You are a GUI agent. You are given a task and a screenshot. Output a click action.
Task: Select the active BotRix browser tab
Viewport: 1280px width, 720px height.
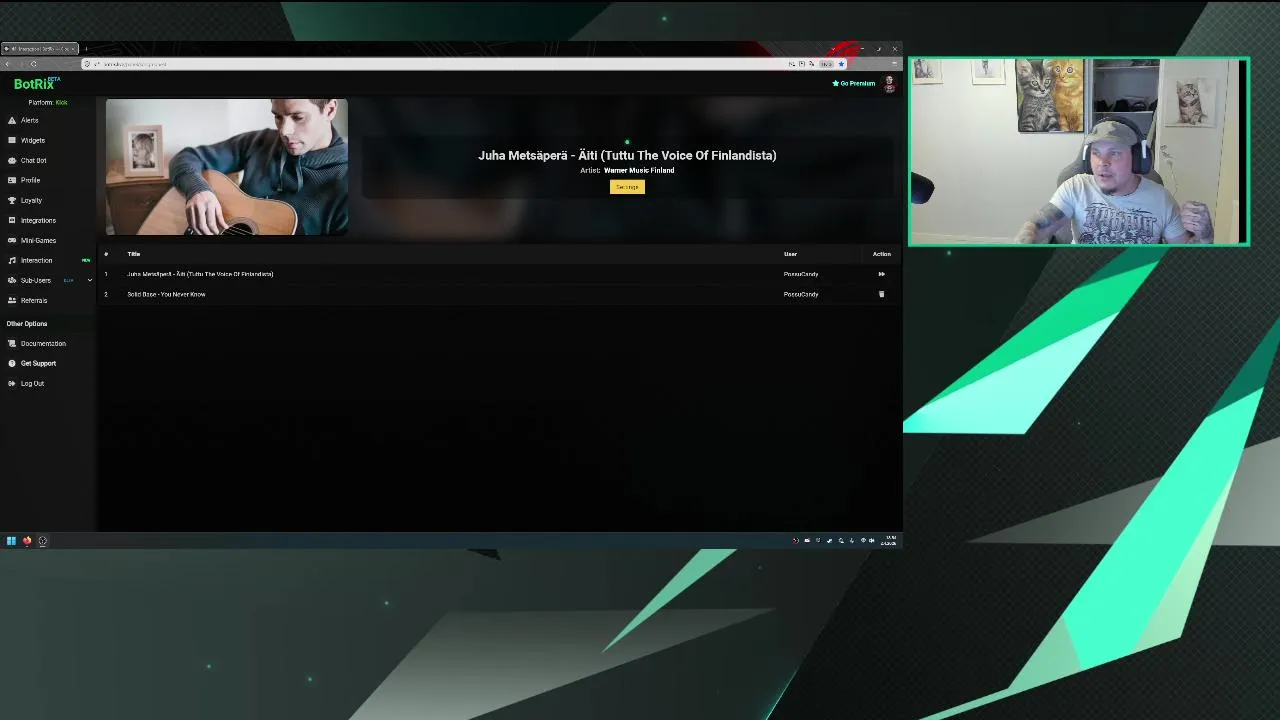coord(39,49)
